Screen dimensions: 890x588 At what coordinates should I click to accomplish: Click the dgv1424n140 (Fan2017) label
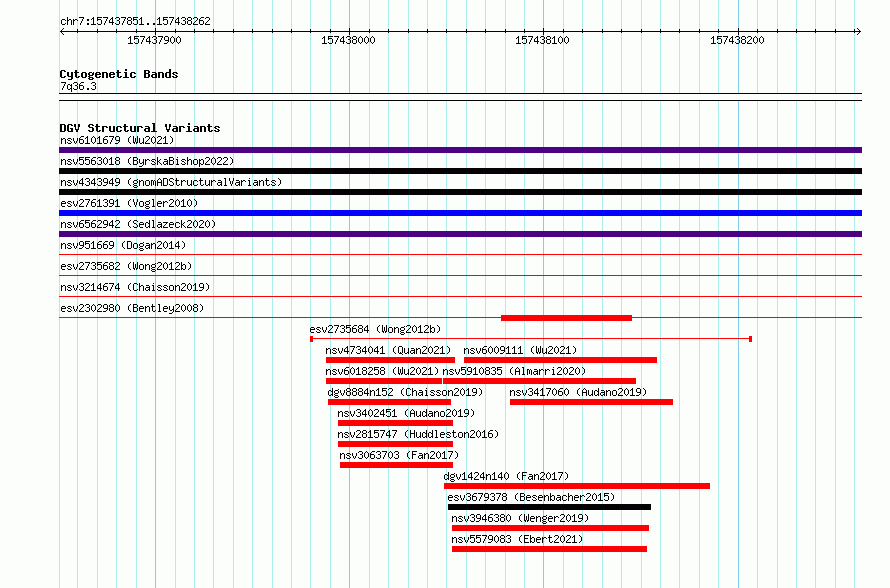(506, 476)
